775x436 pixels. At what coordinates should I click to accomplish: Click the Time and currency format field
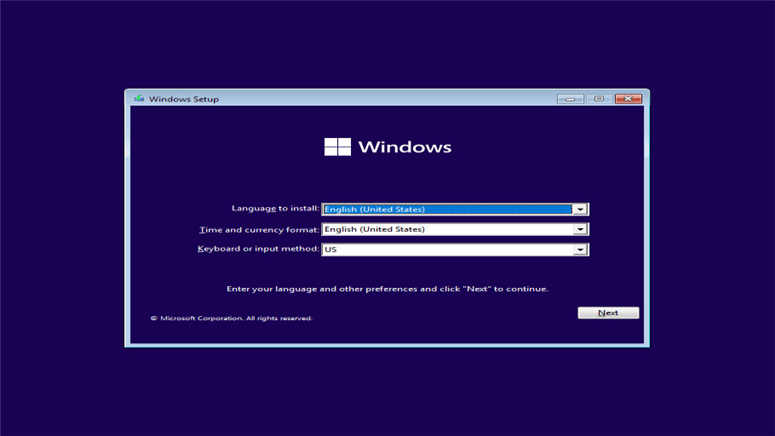(x=455, y=229)
